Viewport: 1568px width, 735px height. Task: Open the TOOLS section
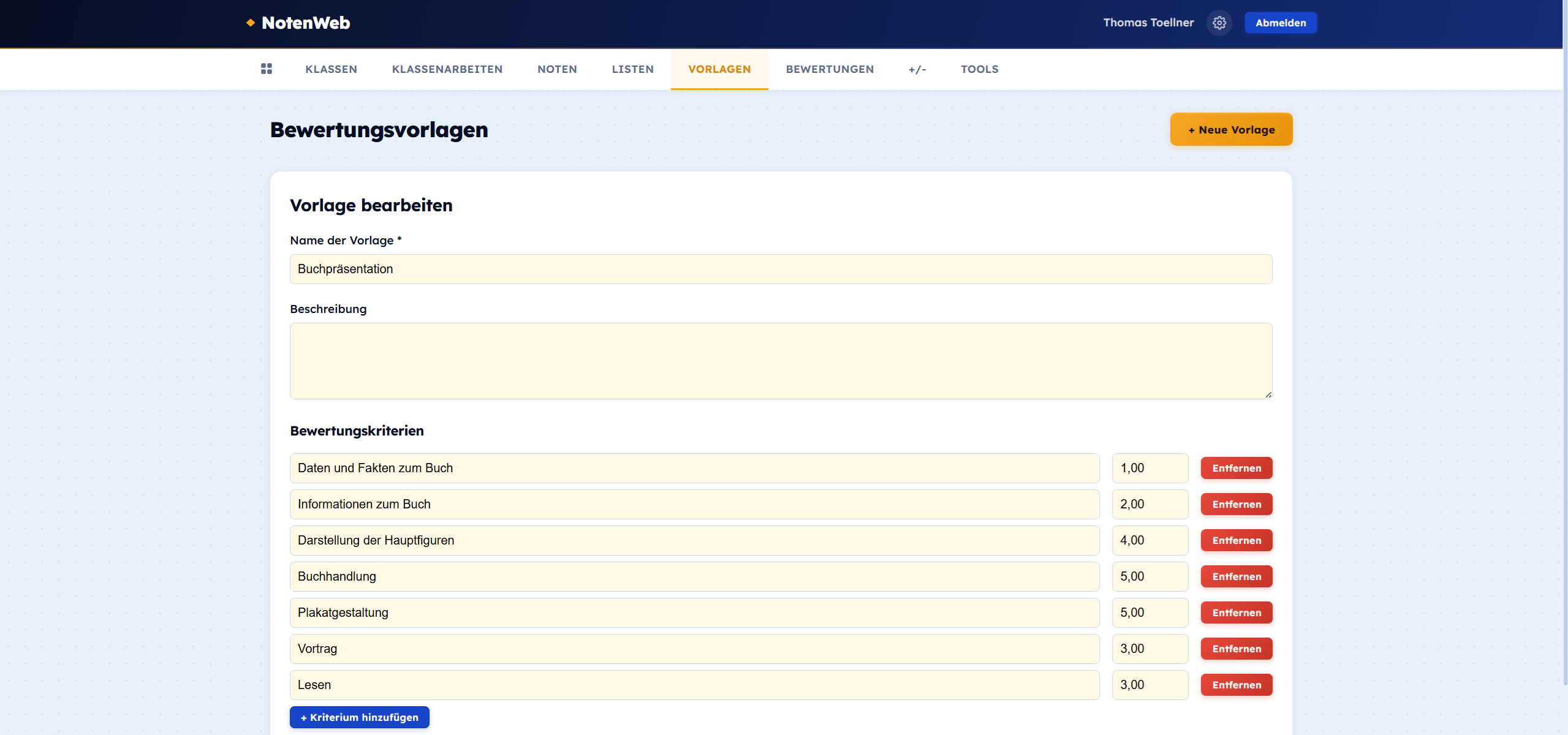click(979, 69)
